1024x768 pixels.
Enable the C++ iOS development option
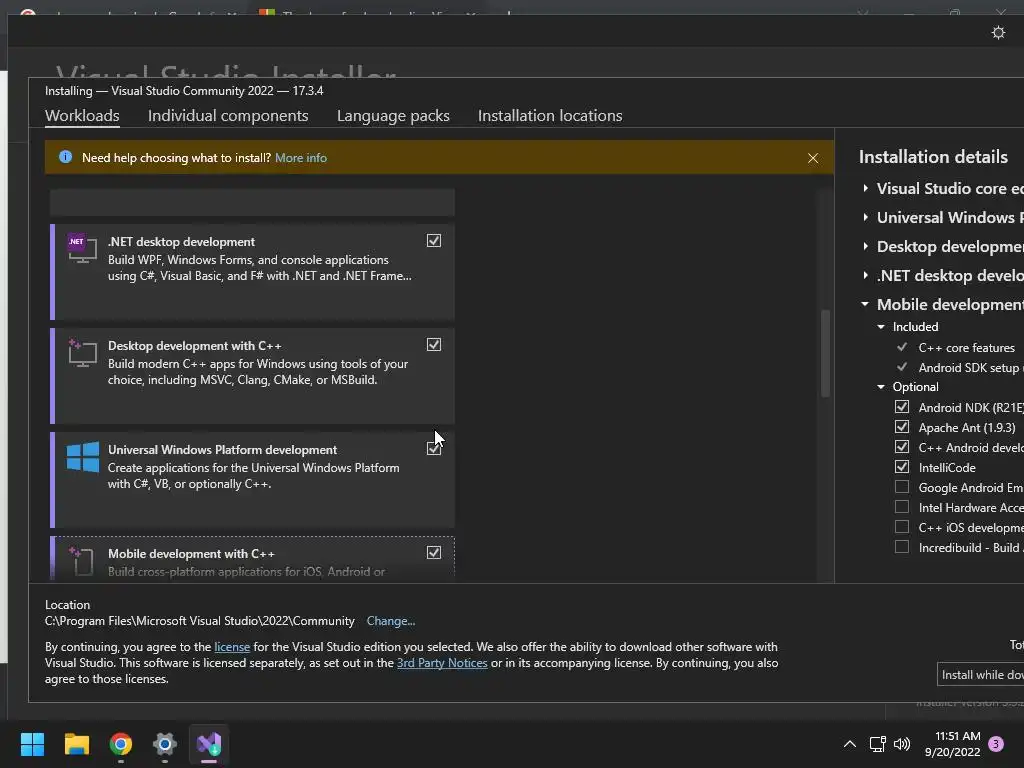902,527
